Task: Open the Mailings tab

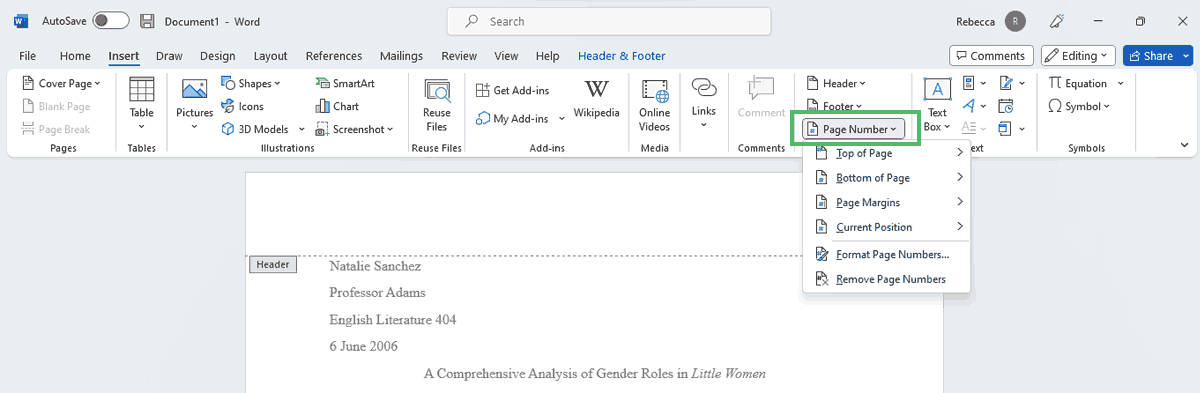Action: point(401,56)
